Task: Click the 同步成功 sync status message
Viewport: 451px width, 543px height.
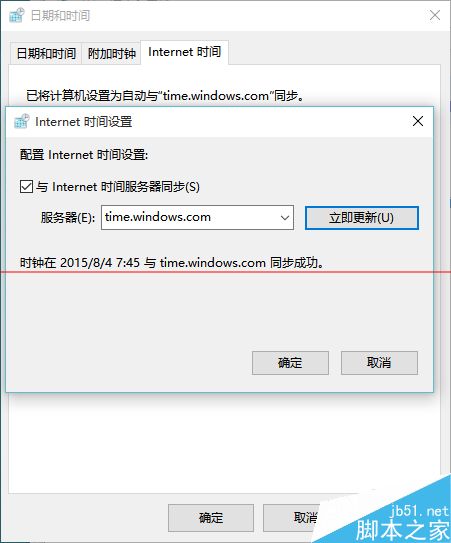Action: (x=172, y=262)
